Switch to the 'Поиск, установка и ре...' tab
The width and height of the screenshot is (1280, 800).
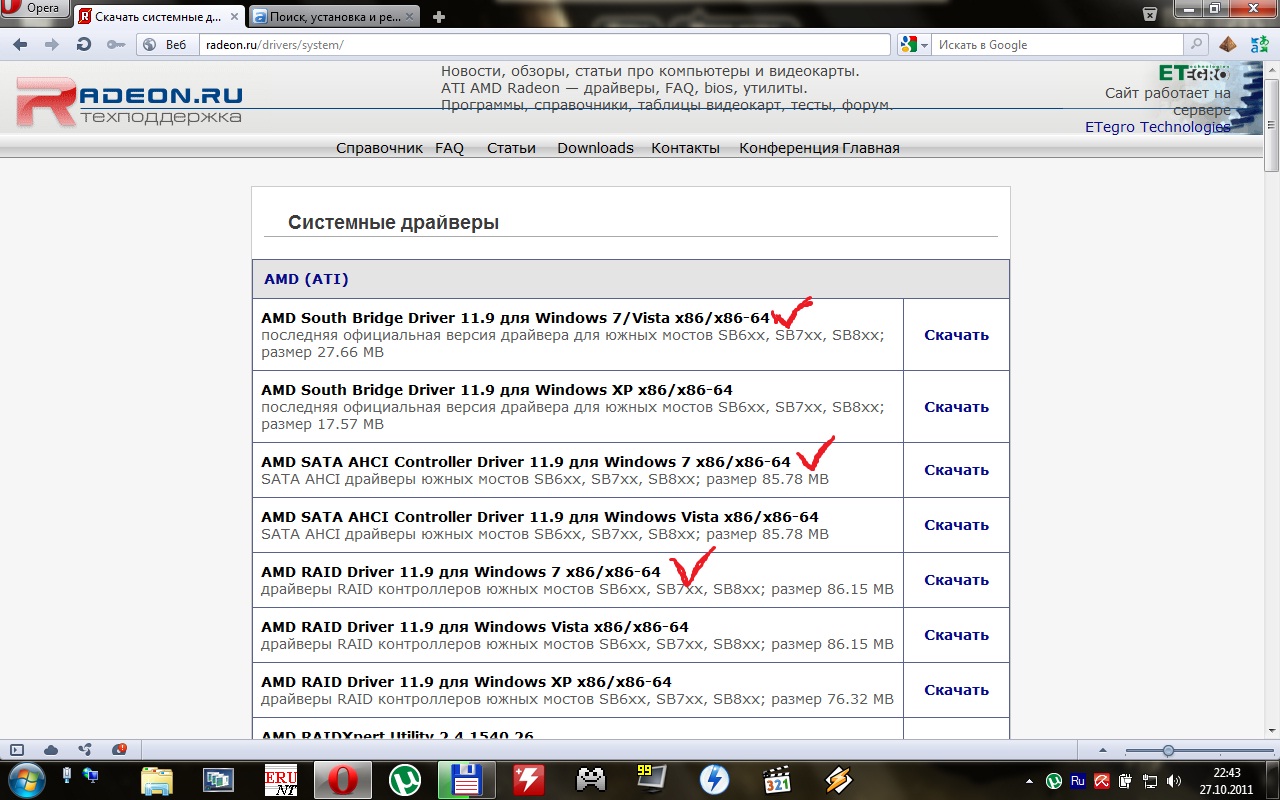point(335,16)
